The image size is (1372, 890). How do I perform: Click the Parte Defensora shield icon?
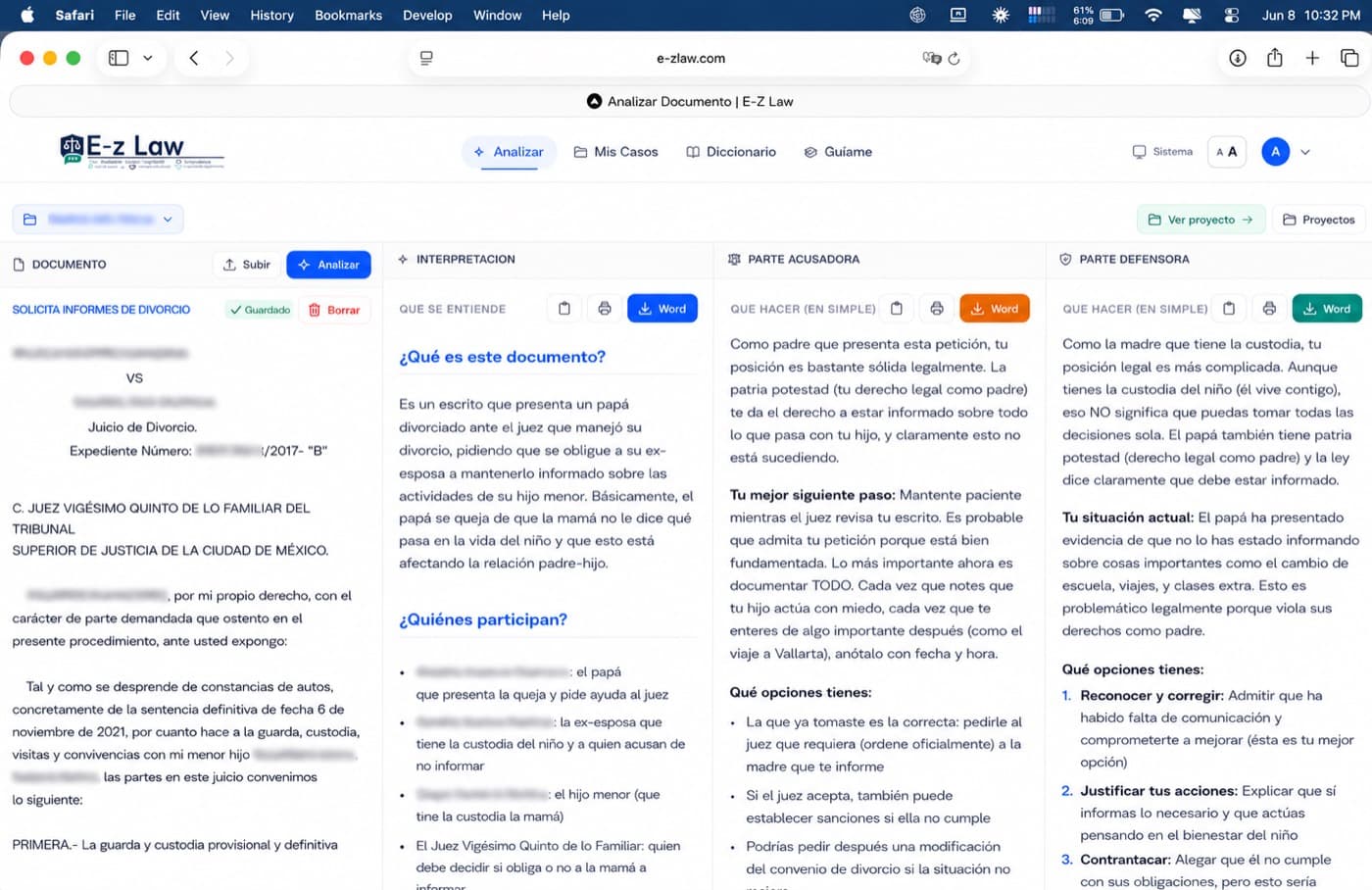(x=1065, y=260)
